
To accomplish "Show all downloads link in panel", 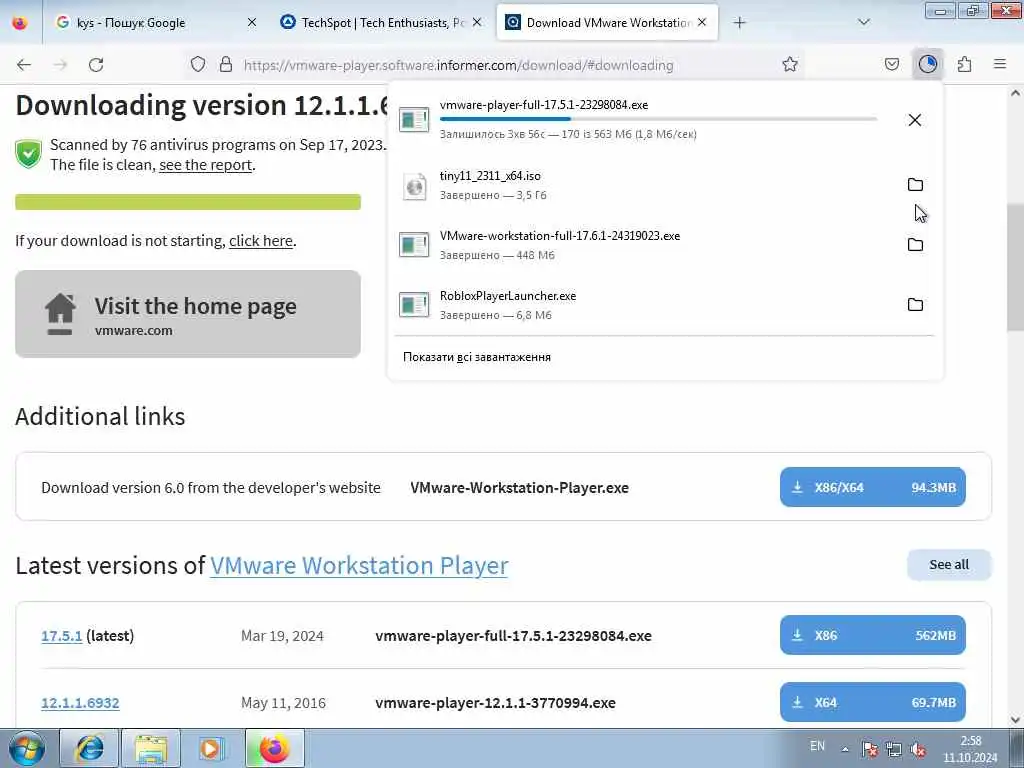I will 477,357.
